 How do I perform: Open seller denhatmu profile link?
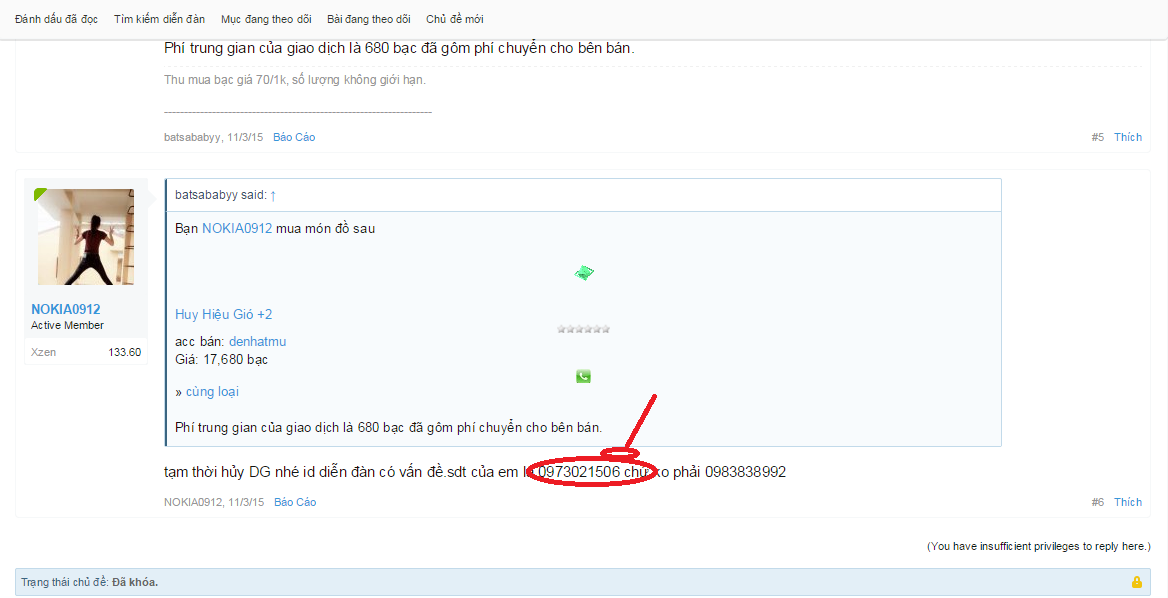coord(258,342)
